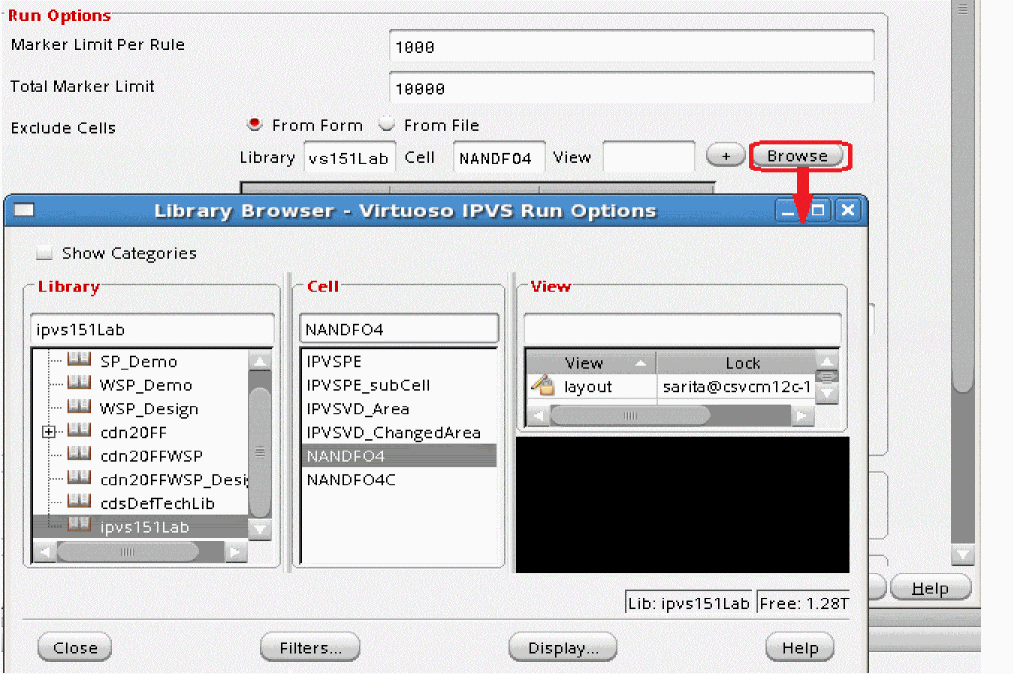The width and height of the screenshot is (1013, 674).
Task: Select the ipvs151Lab library row
Action: [140, 527]
